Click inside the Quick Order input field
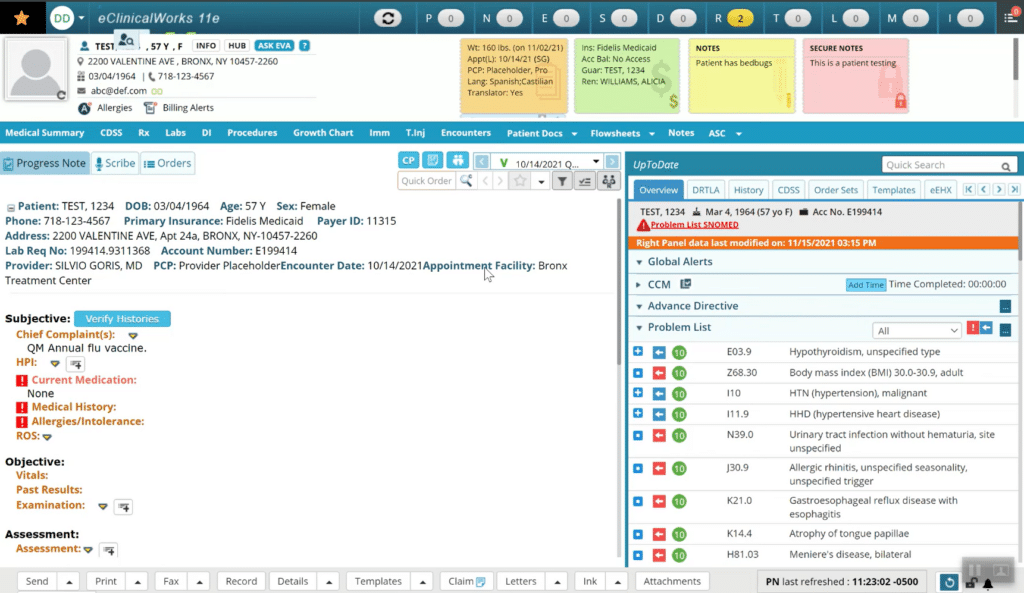This screenshot has height=593, width=1024. tap(427, 181)
